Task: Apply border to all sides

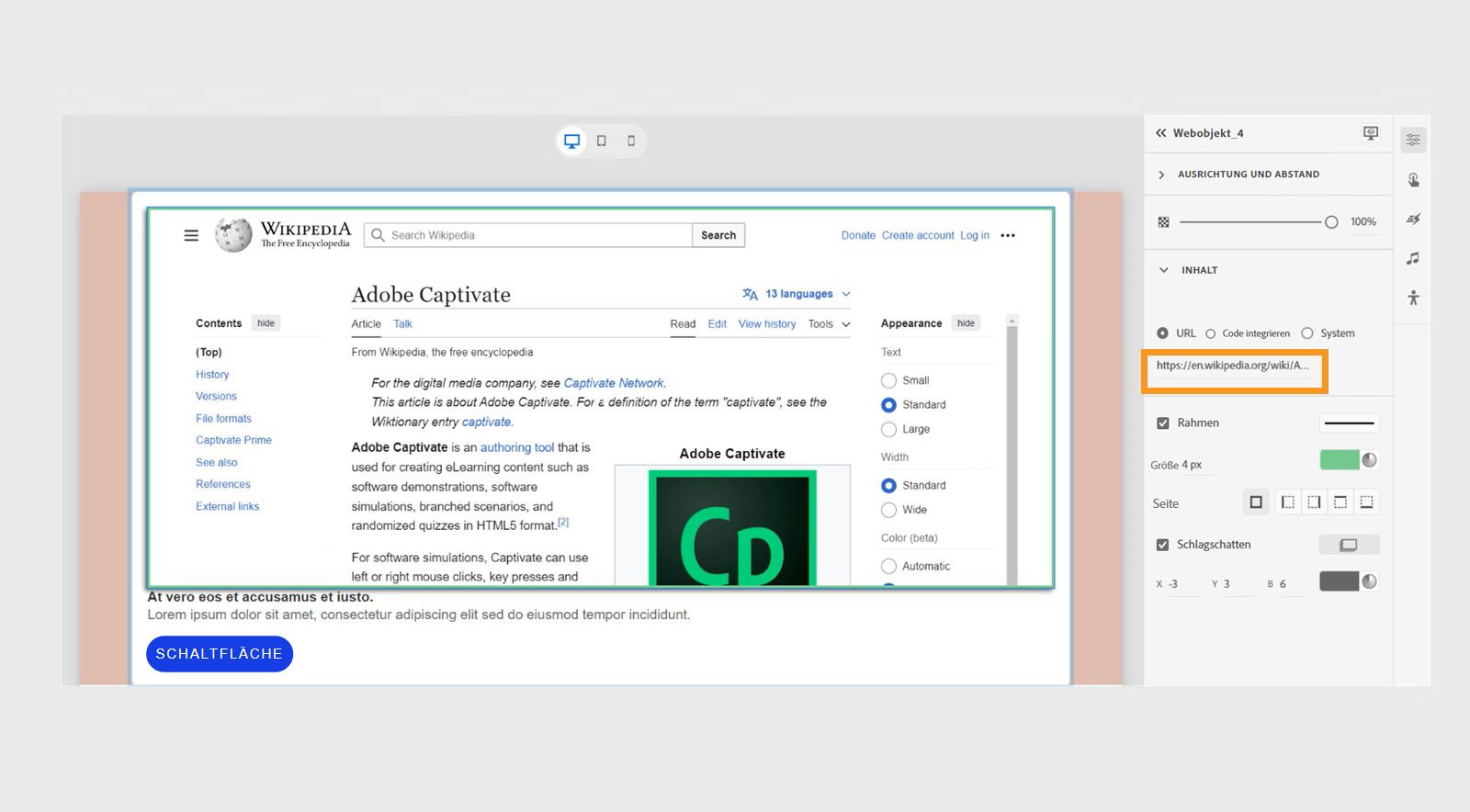Action: (1256, 502)
